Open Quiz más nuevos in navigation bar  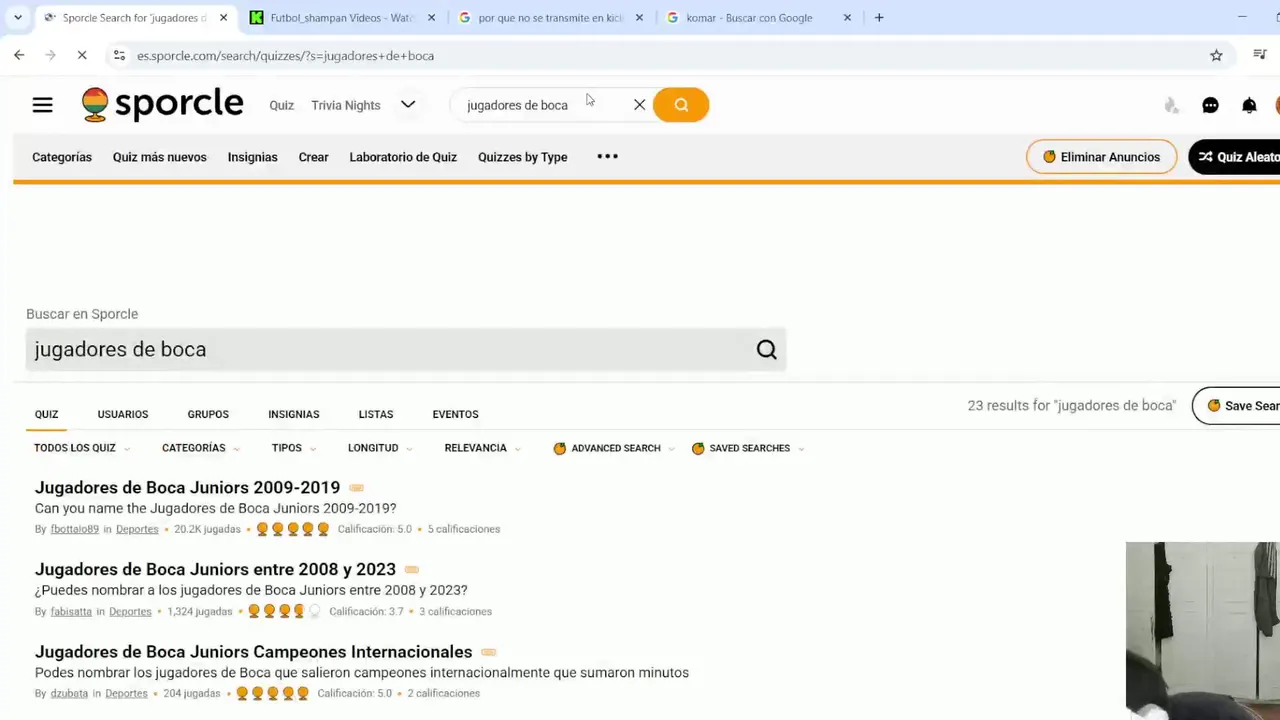tap(160, 157)
